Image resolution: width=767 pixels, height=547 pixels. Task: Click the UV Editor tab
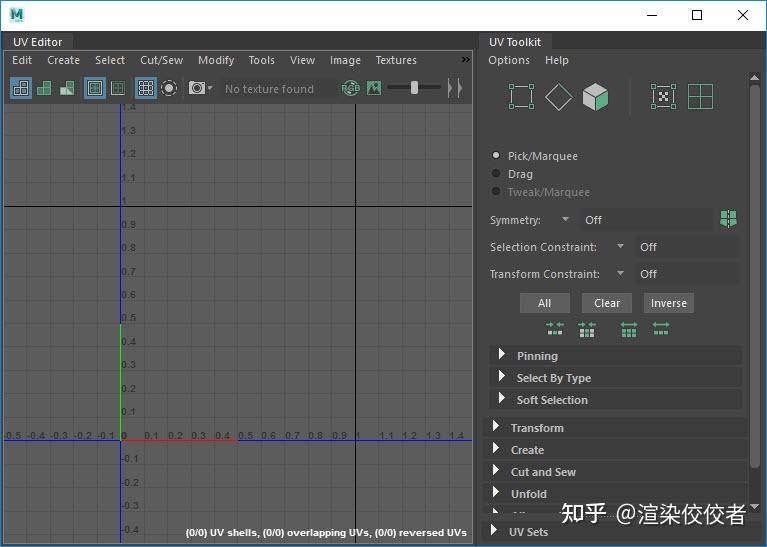pyautogui.click(x=38, y=42)
